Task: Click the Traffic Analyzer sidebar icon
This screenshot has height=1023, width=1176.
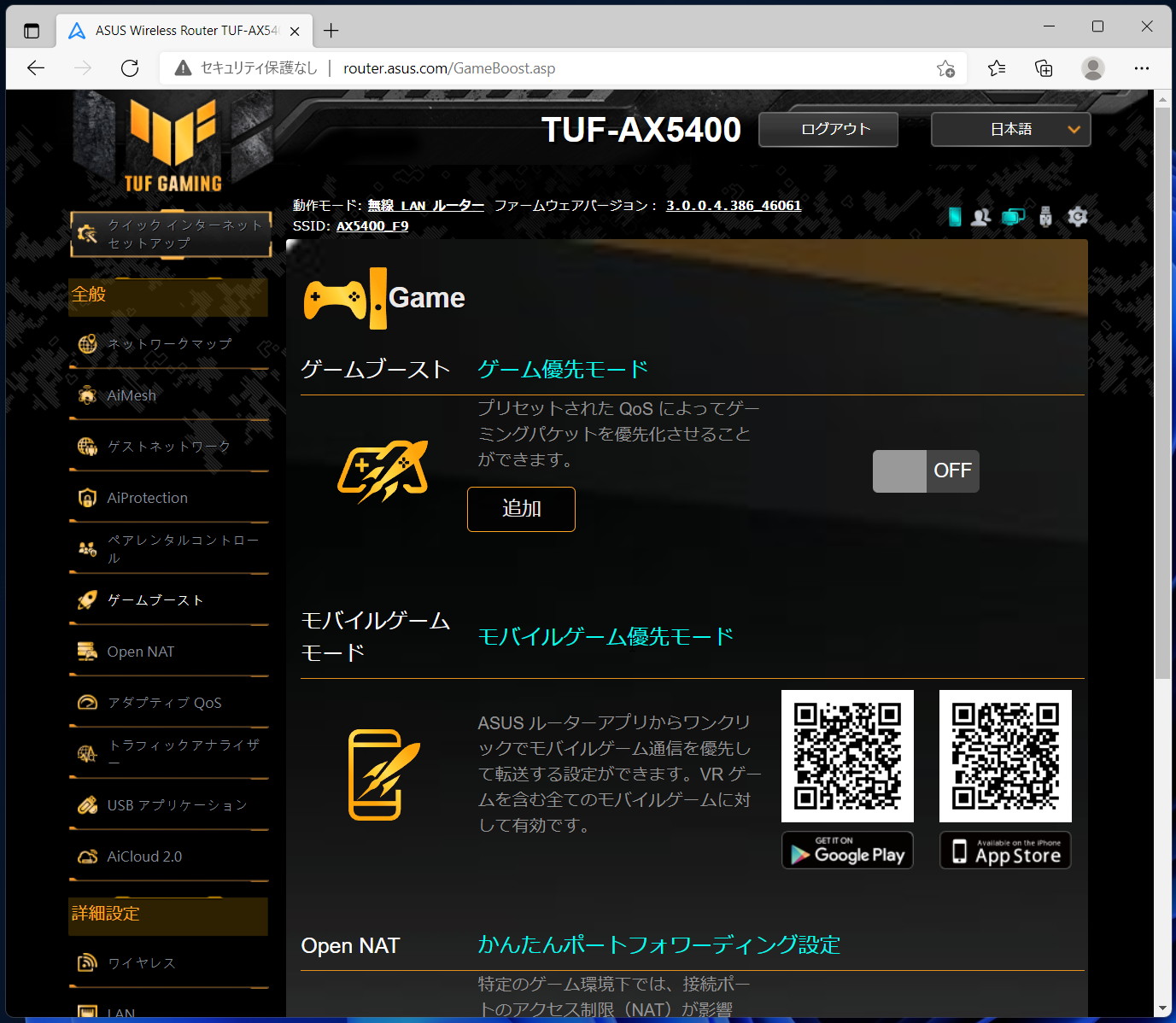Action: tap(87, 753)
